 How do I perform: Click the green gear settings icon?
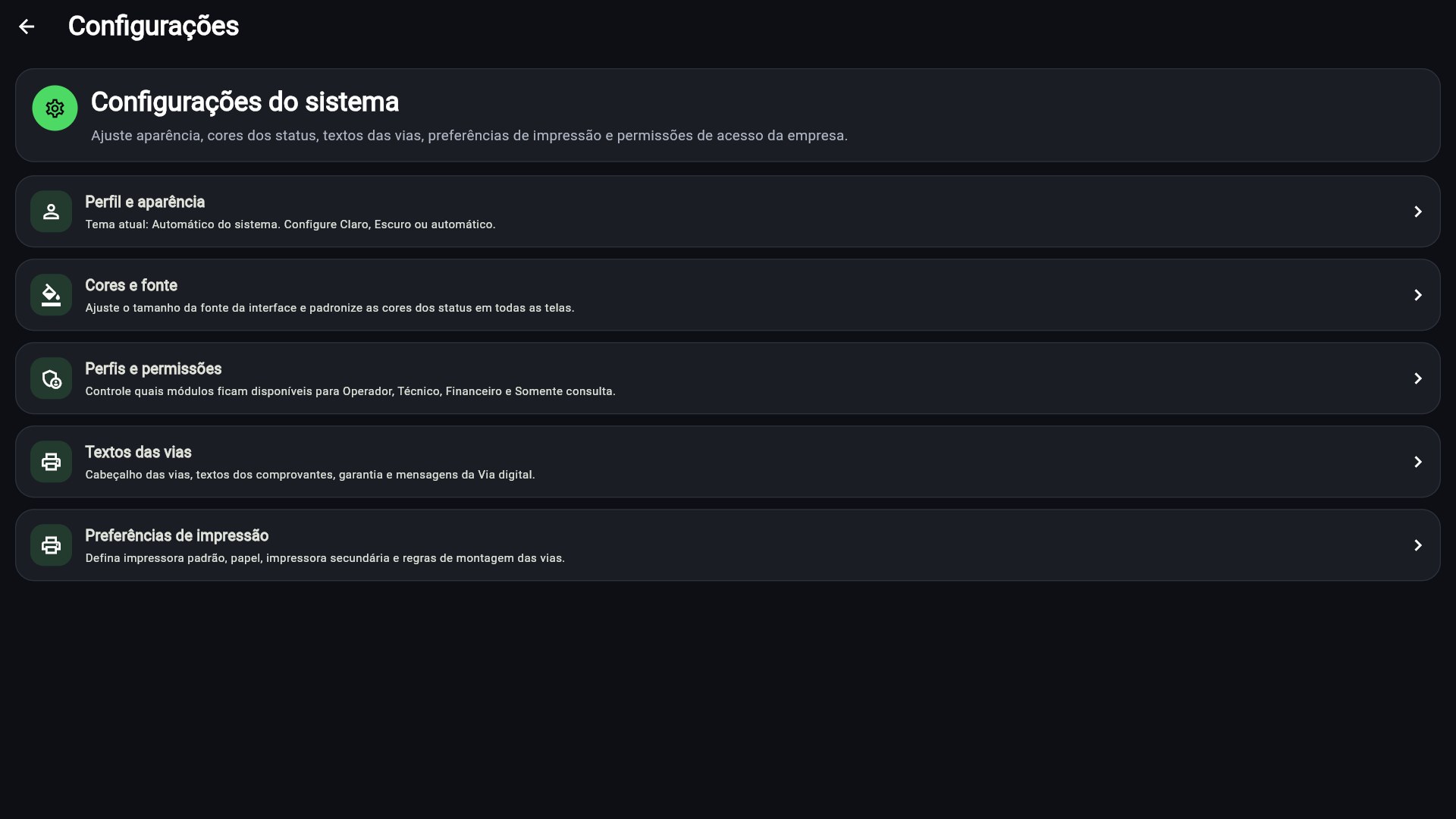click(x=55, y=108)
